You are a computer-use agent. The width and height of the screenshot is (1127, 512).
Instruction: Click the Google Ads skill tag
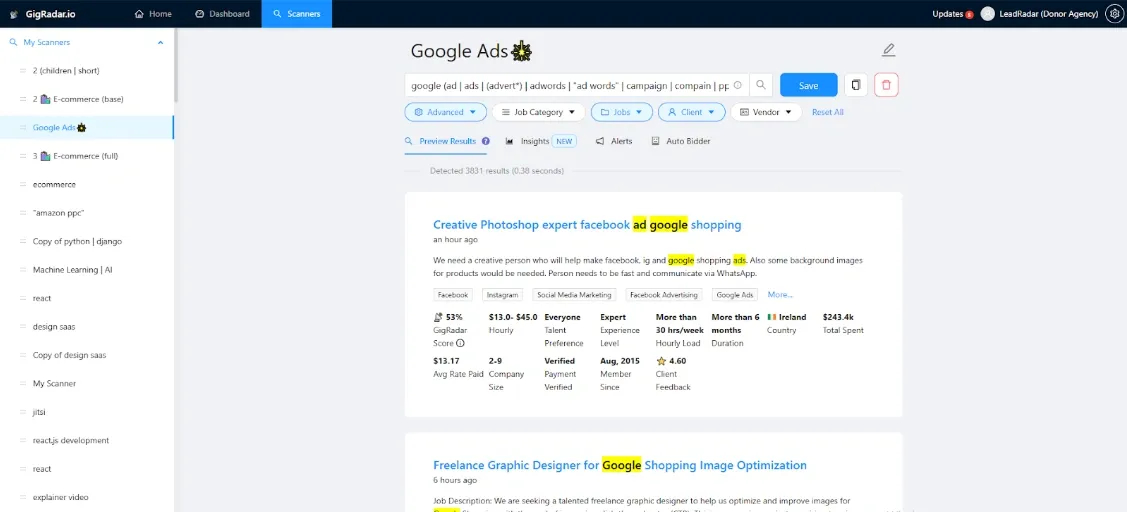[x=735, y=295]
